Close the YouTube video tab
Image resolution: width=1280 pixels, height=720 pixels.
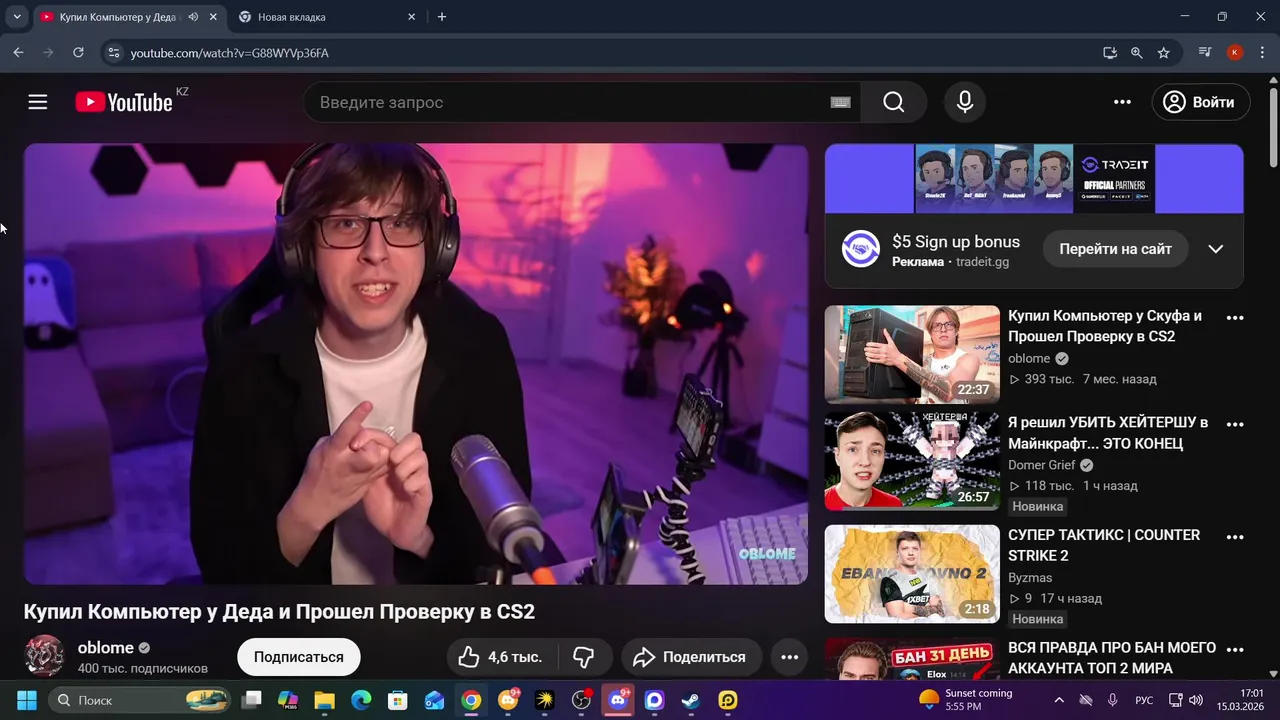tap(213, 17)
